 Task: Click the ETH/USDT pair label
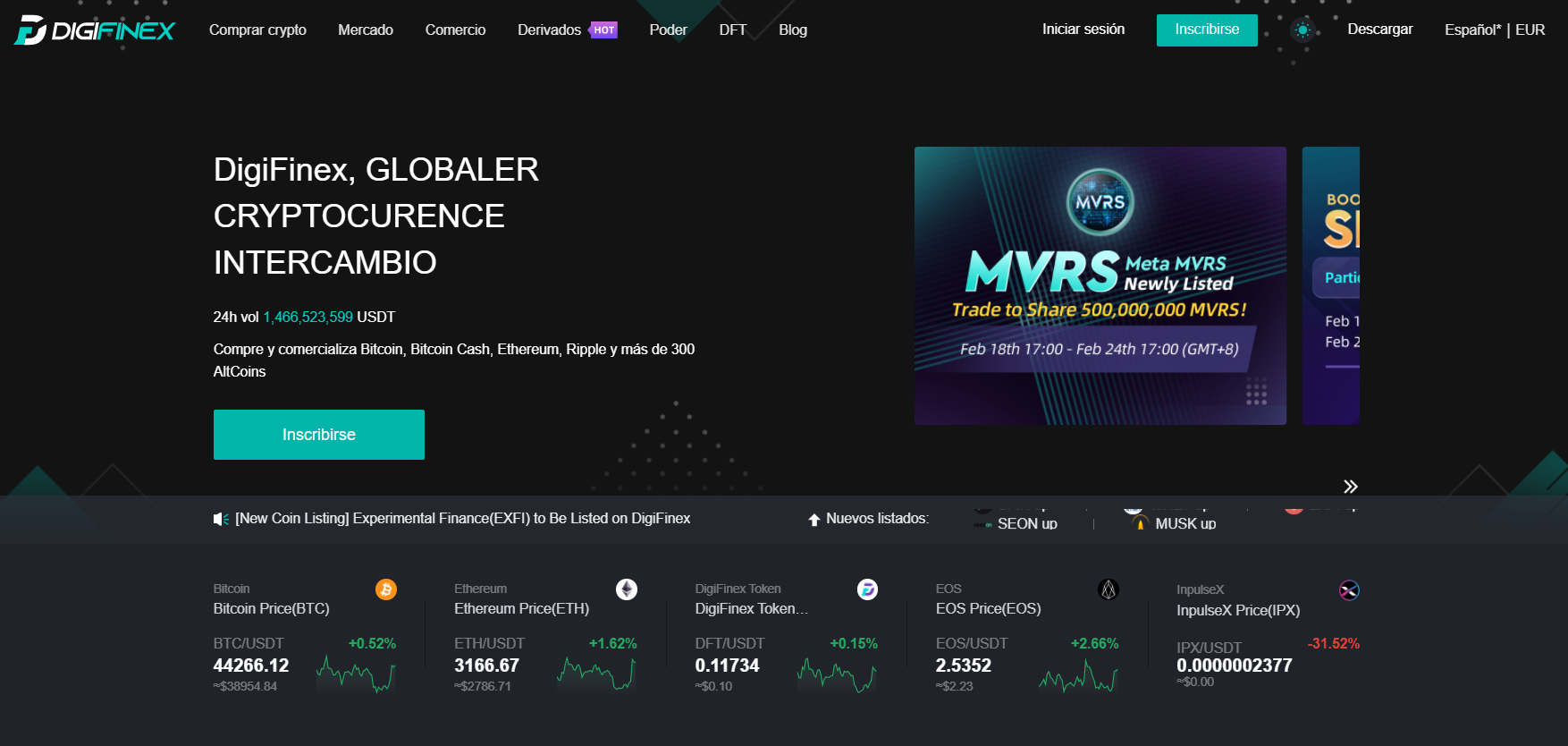point(490,644)
